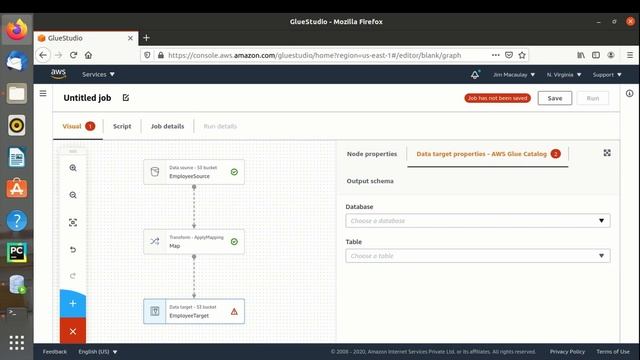Edit the Untitled job name
Screen dimensions: 640x360
tap(126, 98)
